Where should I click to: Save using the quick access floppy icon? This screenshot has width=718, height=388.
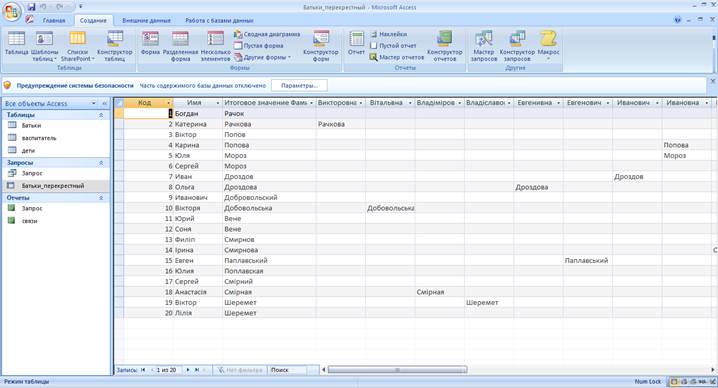(x=31, y=7)
